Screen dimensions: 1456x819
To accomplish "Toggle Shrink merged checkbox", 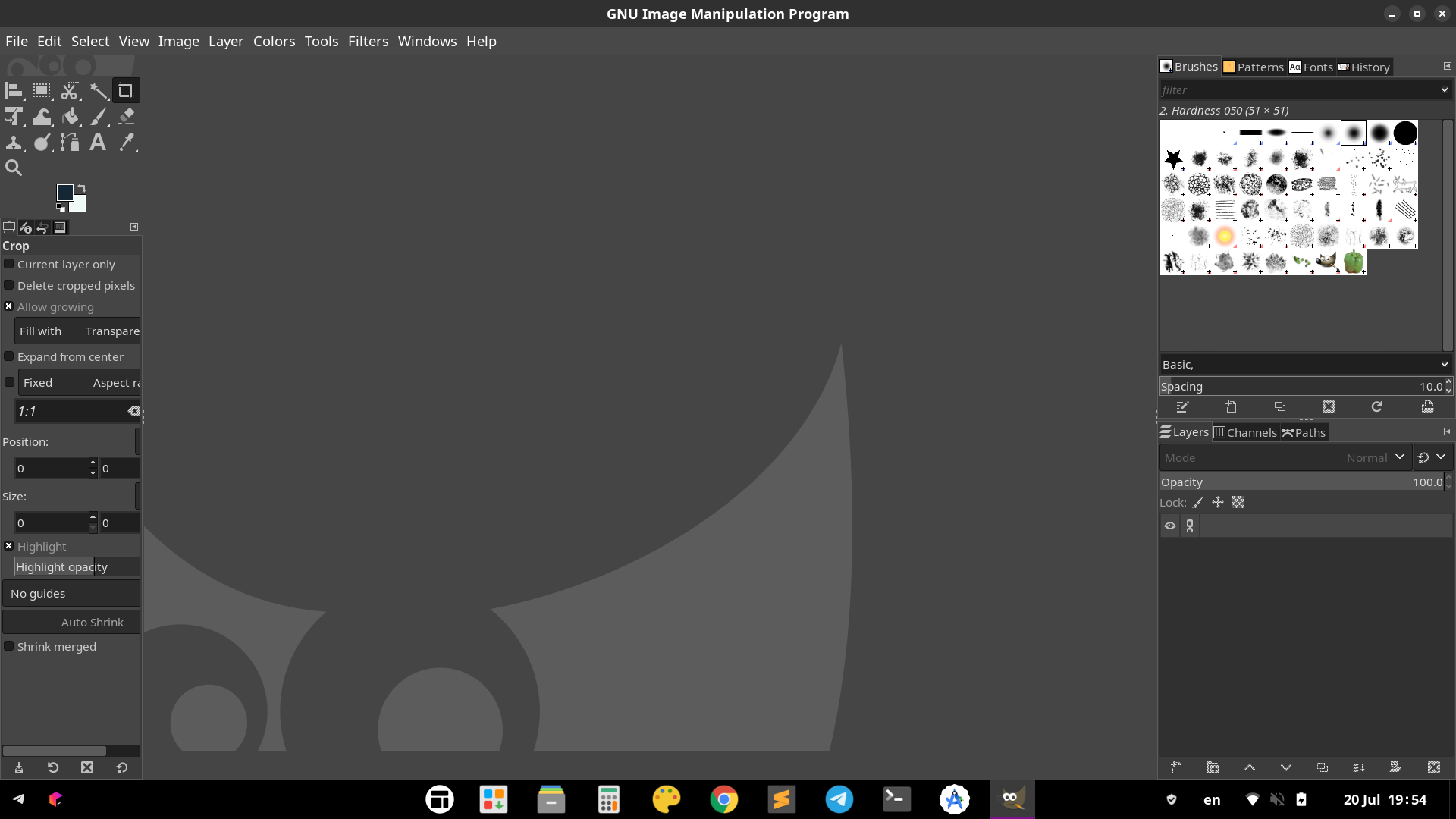I will tap(9, 646).
